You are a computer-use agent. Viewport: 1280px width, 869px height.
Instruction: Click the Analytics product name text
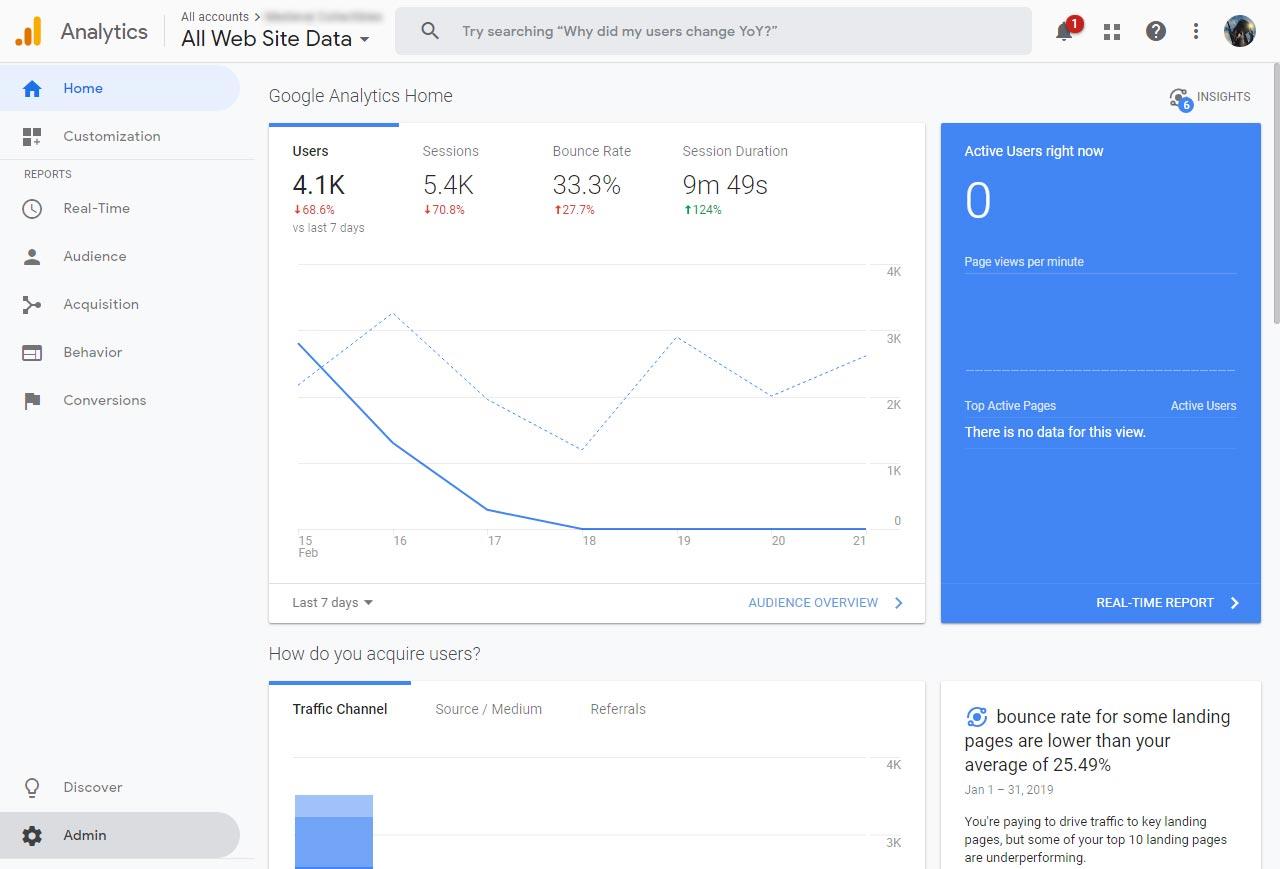tap(104, 31)
